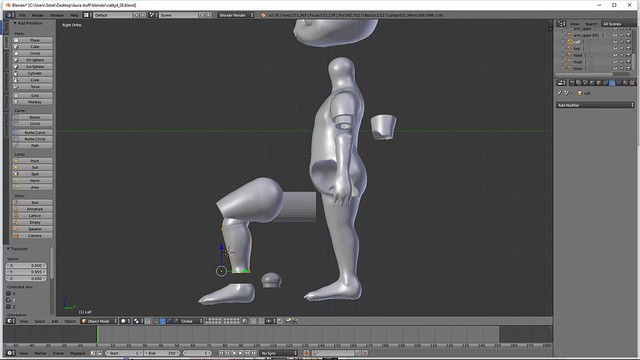Hide the foot object in outliner
Image resolution: width=640 pixels, height=360 pixels.
click(615, 49)
